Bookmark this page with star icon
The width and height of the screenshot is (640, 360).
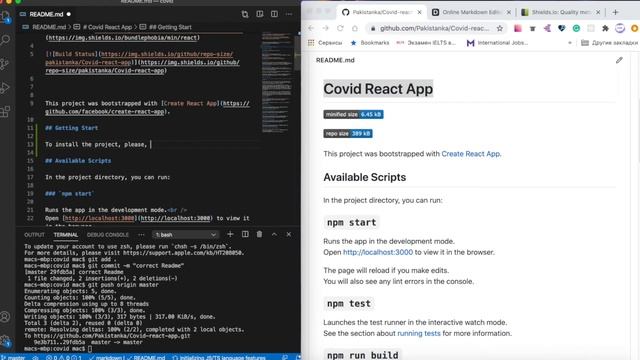500,28
